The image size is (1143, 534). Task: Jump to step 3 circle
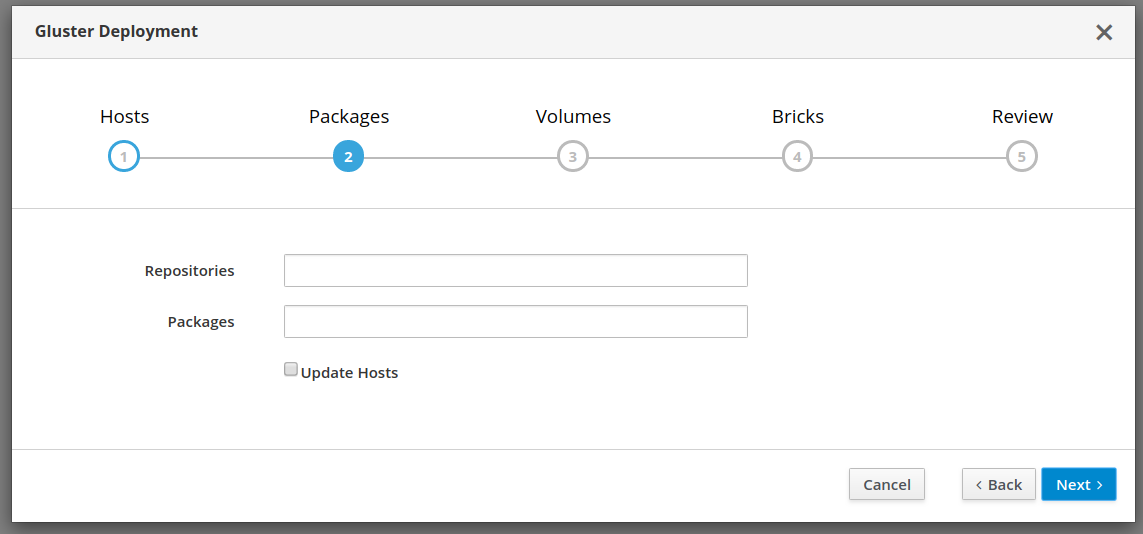(x=573, y=157)
